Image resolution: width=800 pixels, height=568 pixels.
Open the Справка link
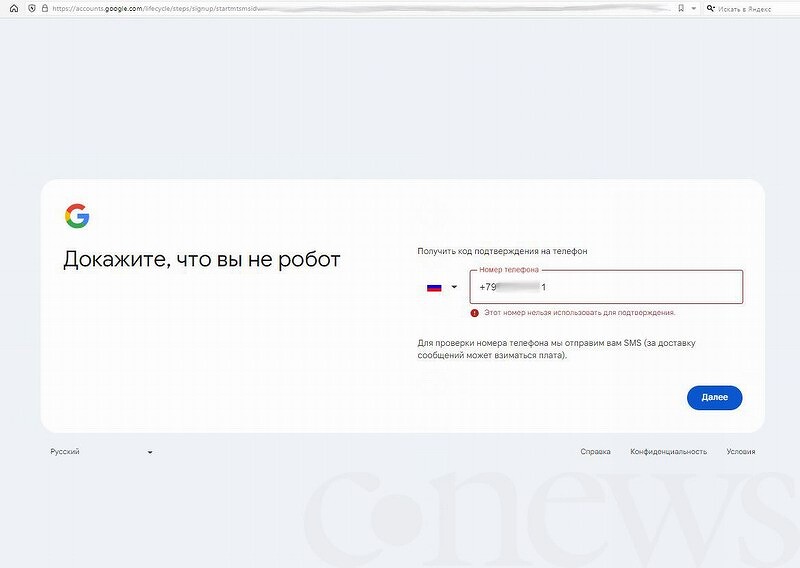pos(595,452)
